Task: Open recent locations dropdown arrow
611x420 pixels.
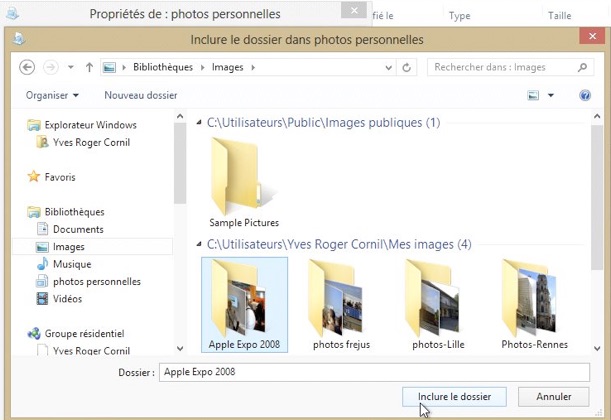Action: (71, 67)
